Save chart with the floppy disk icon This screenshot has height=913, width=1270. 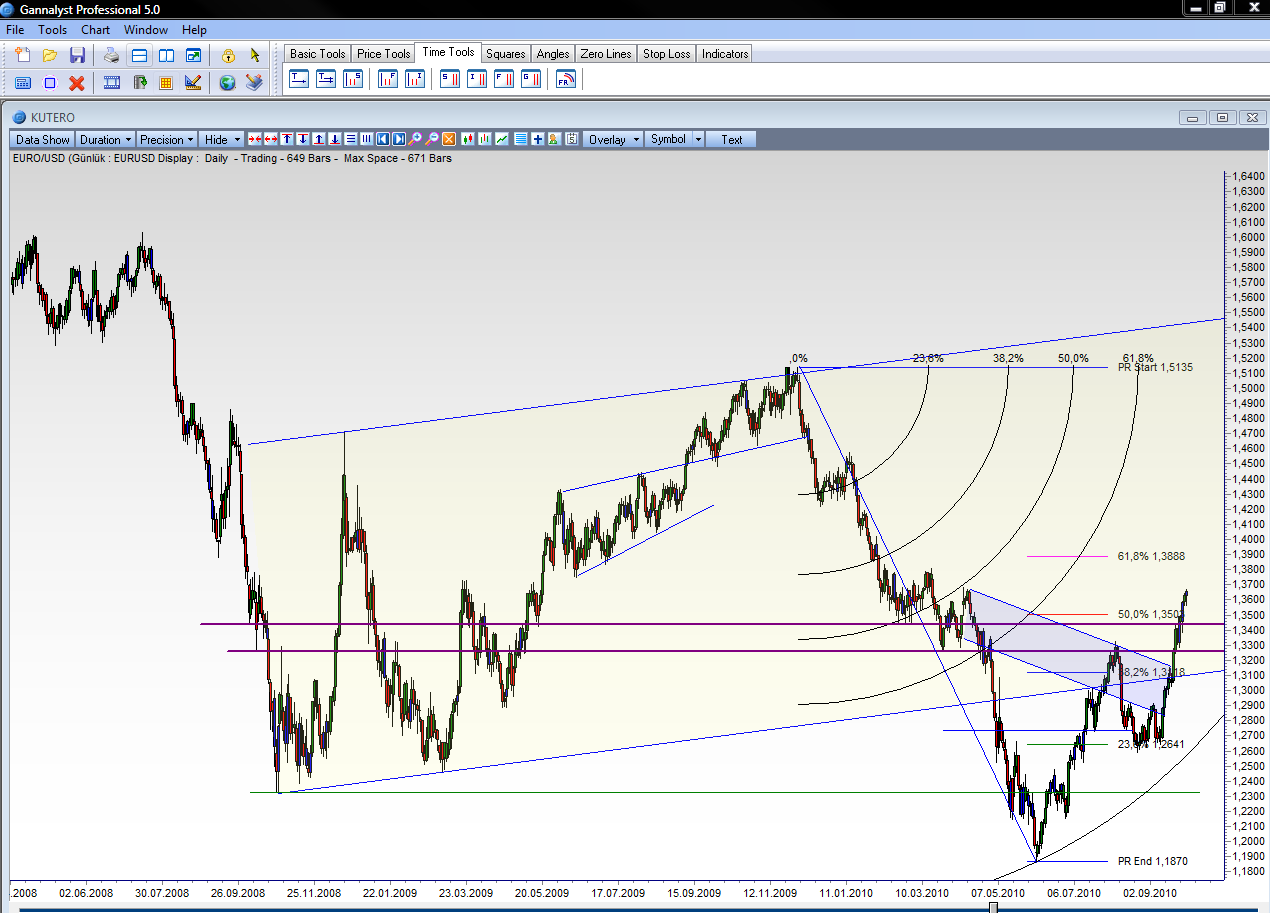(x=77, y=55)
